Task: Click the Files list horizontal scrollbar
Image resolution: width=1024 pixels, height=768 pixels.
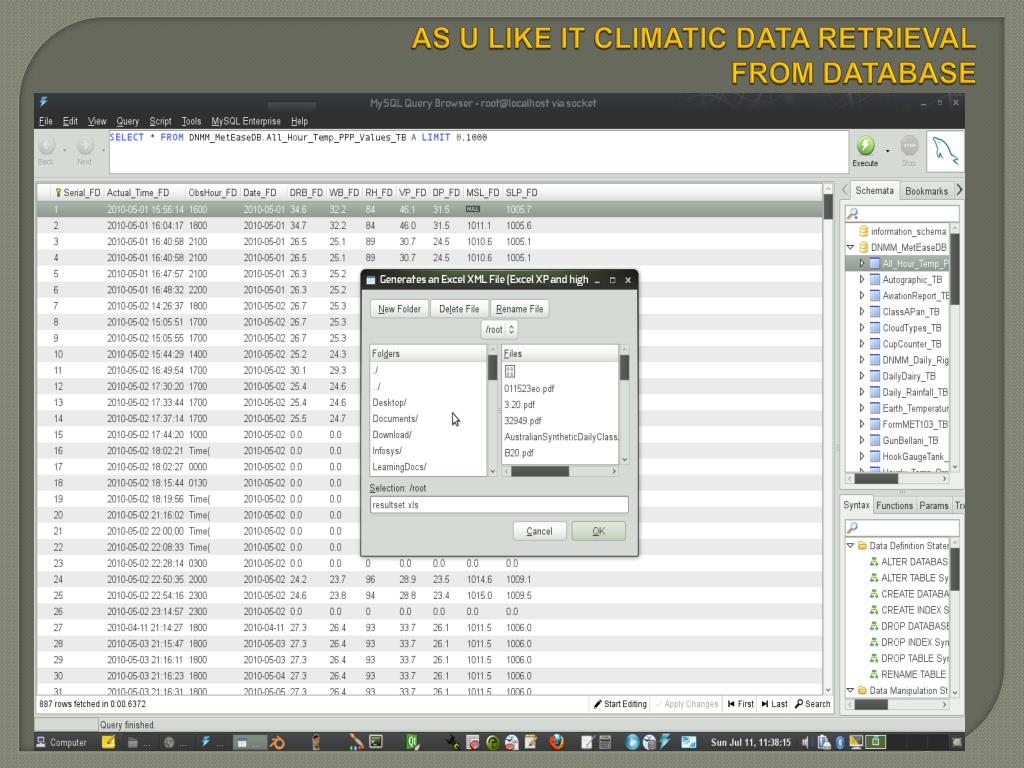Action: (560, 471)
